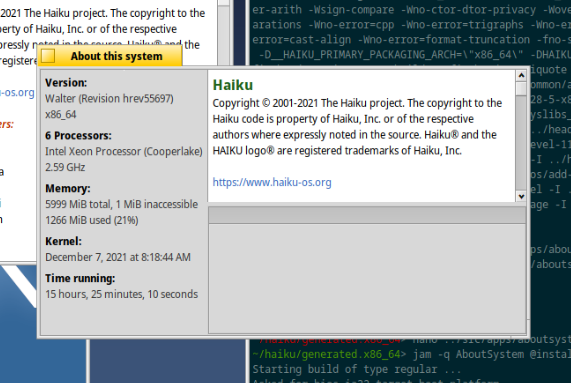
Task: Open the haiku-os.org link in front window
Action: (x=272, y=182)
